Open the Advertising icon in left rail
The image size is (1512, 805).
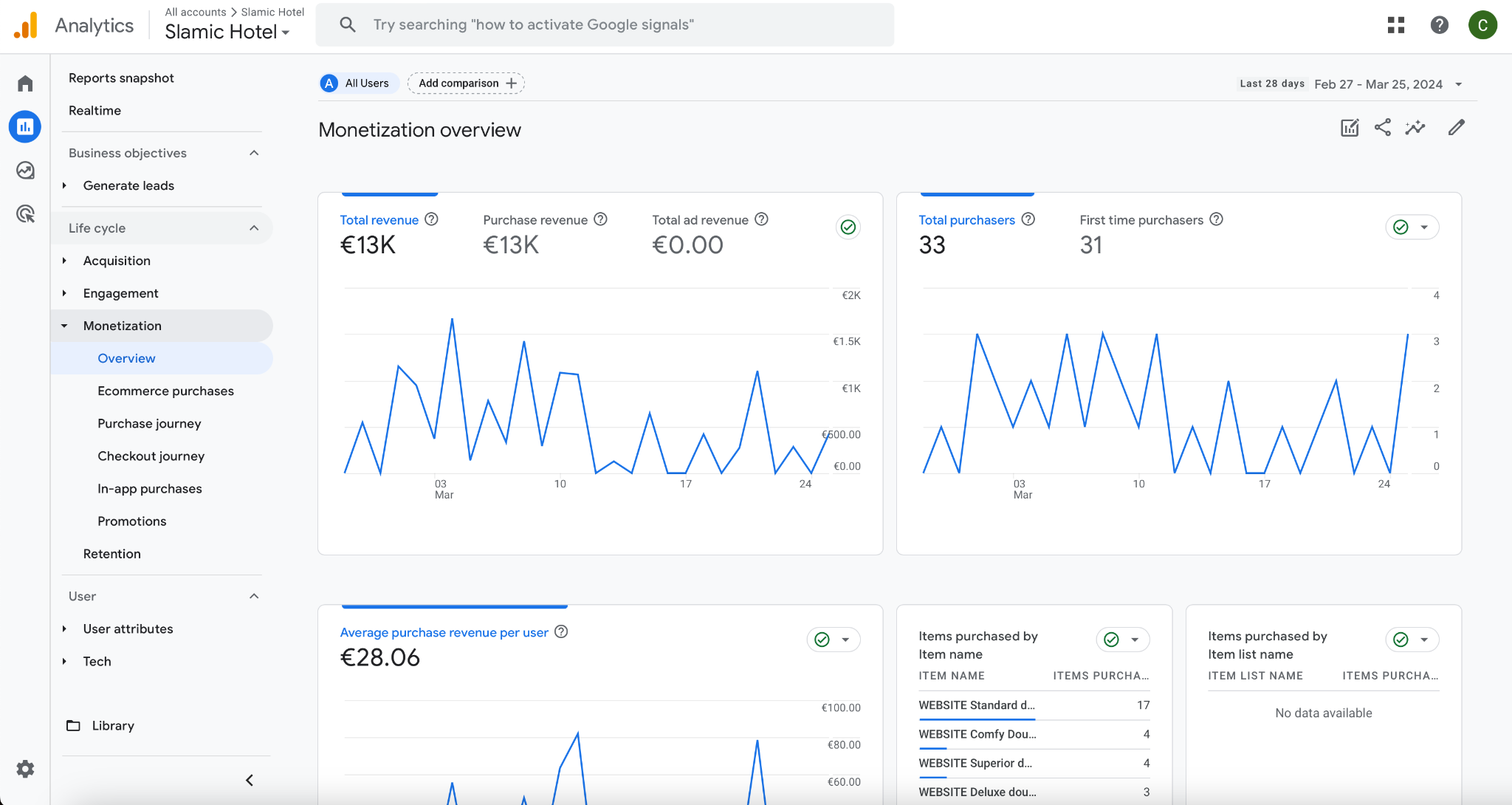point(25,214)
